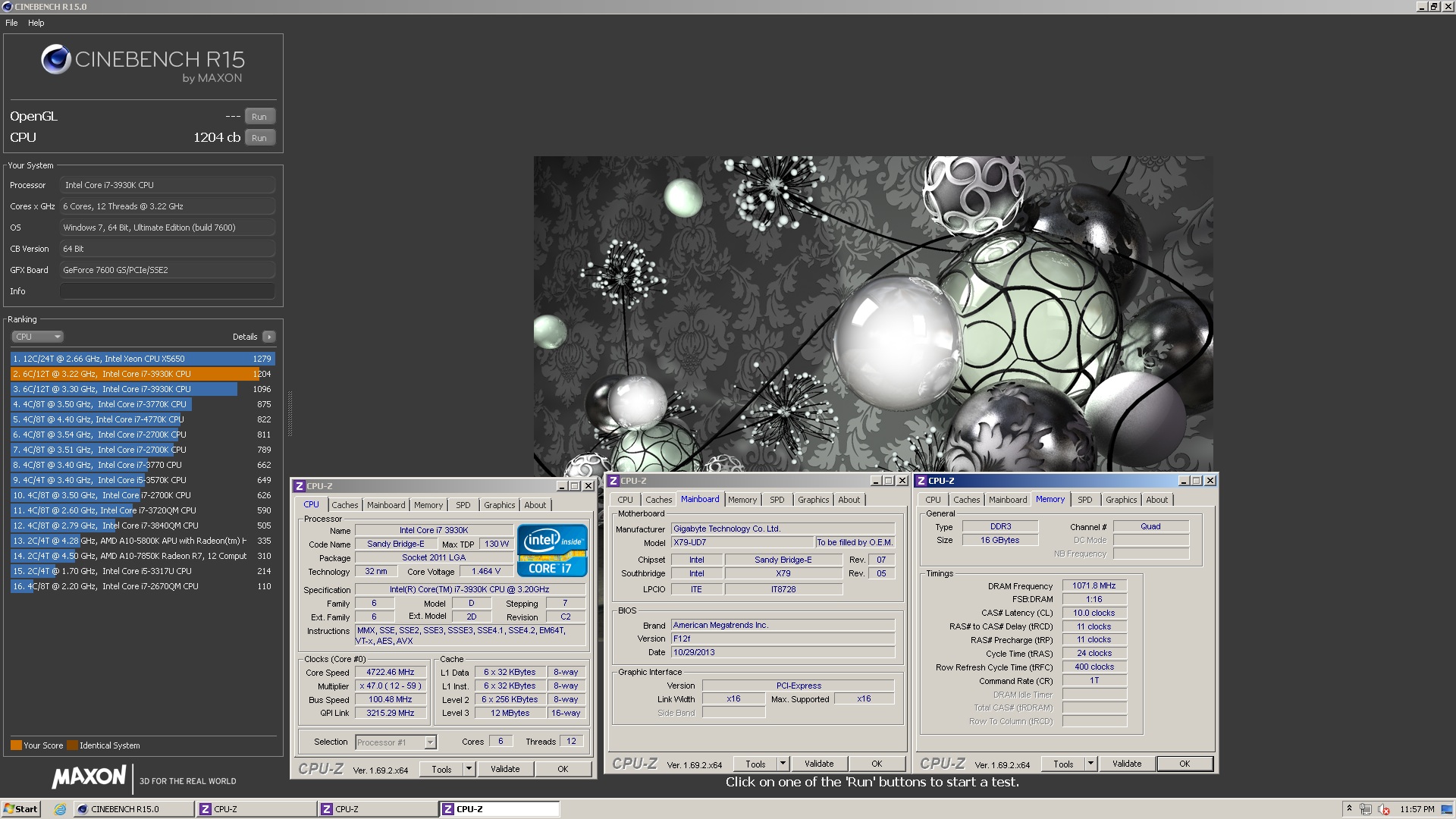Click the BIOS version F12f field
The width and height of the screenshot is (1456, 819).
coord(783,639)
